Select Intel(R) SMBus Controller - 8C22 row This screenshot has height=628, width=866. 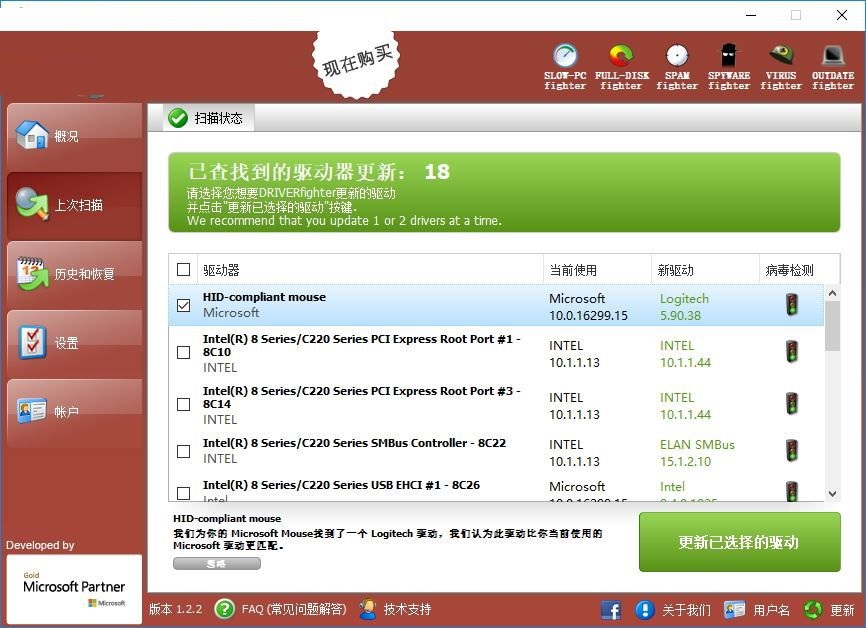click(496, 451)
